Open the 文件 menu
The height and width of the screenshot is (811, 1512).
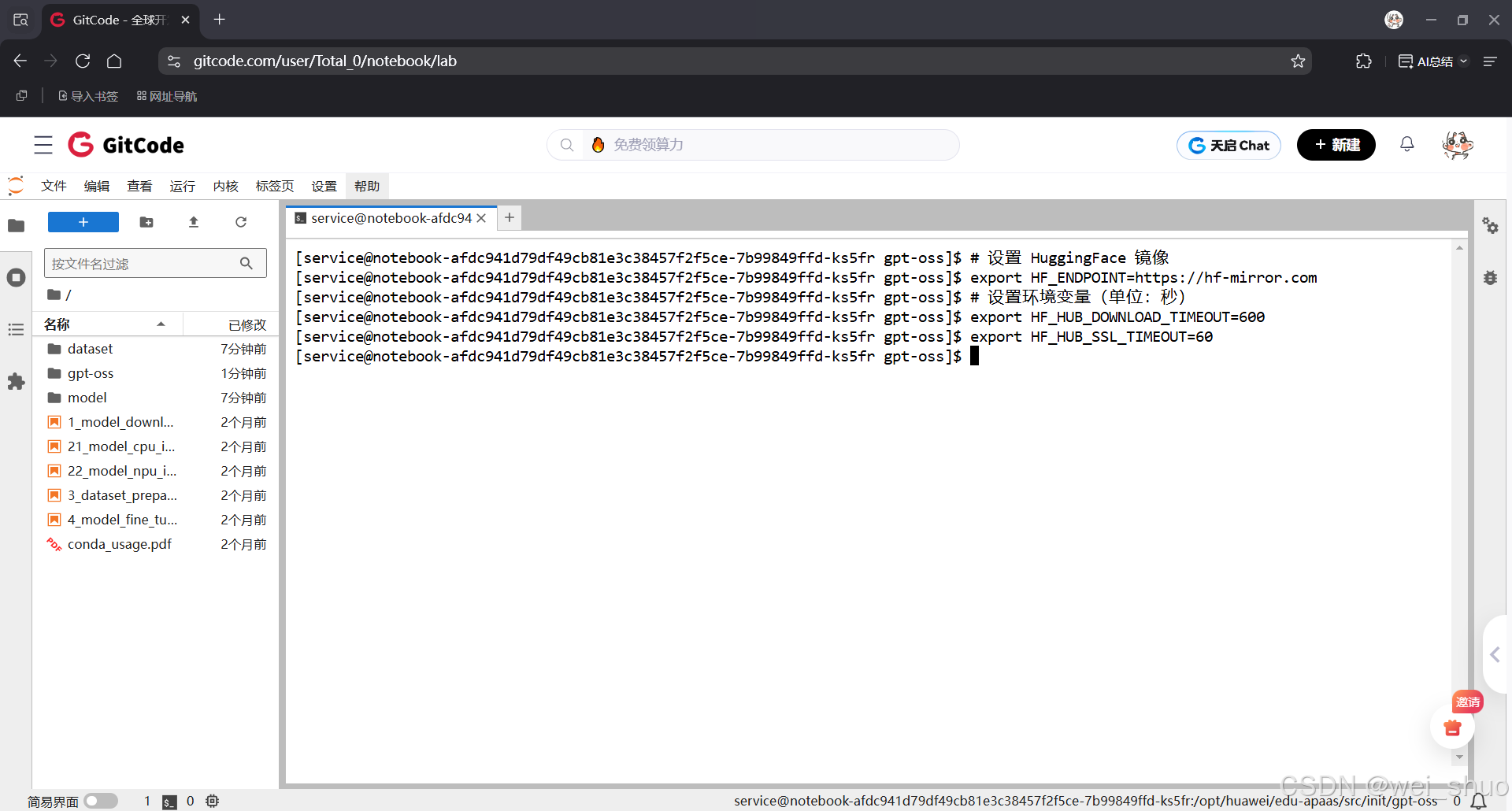point(54,186)
